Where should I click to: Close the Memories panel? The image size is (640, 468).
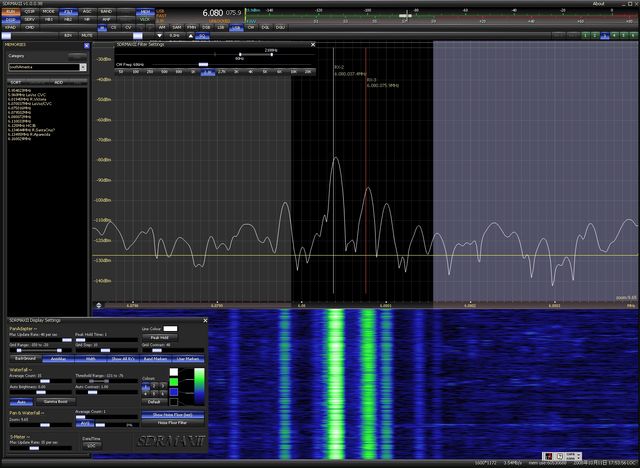click(x=85, y=45)
